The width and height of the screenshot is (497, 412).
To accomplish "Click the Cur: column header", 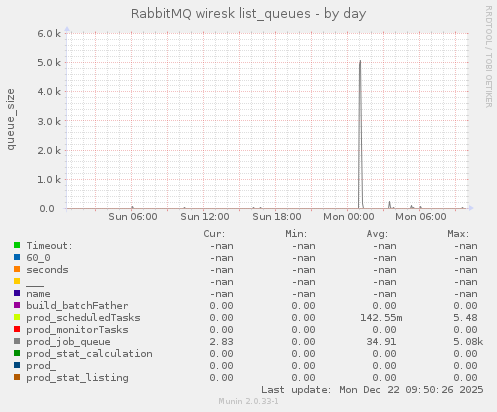I will coord(214,234).
